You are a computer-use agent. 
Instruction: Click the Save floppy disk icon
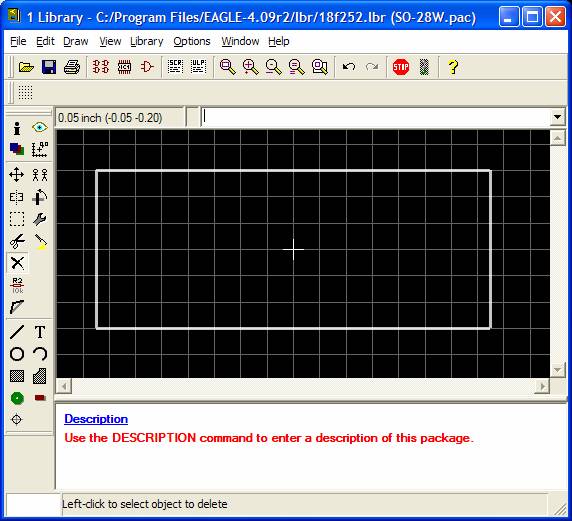coord(49,67)
